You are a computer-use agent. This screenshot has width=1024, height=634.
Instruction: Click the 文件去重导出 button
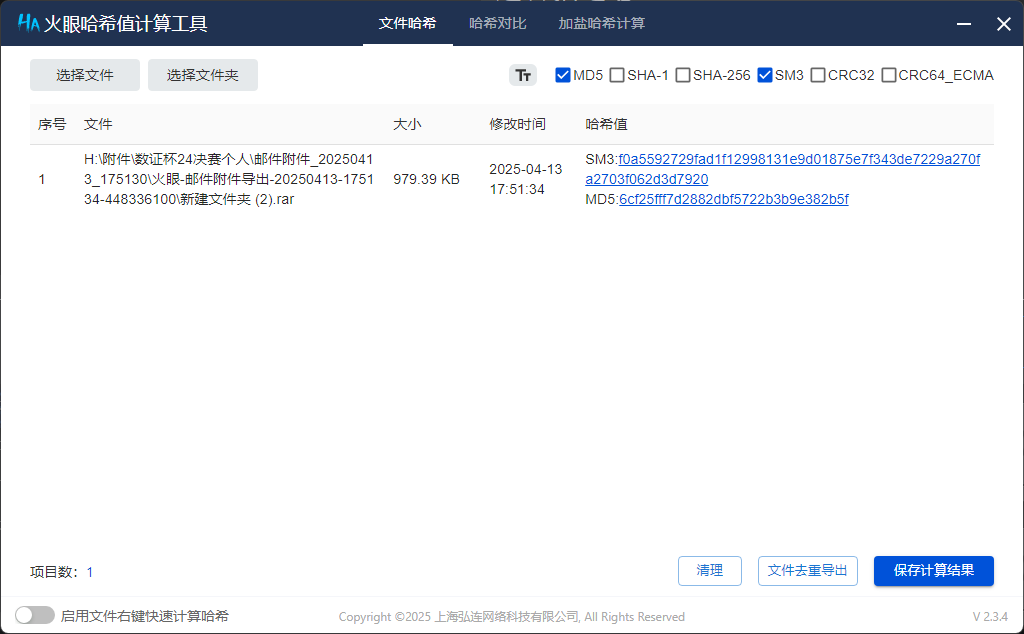coord(810,571)
